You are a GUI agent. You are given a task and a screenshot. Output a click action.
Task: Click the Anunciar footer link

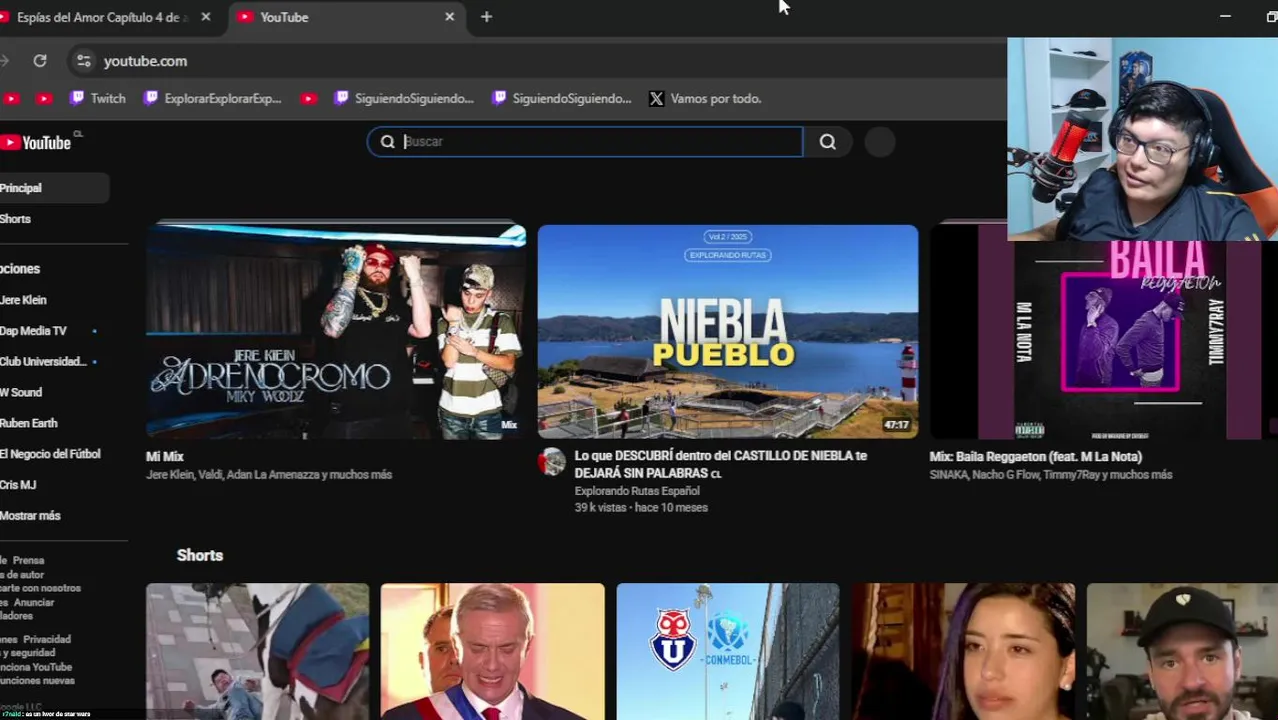tap(34, 603)
